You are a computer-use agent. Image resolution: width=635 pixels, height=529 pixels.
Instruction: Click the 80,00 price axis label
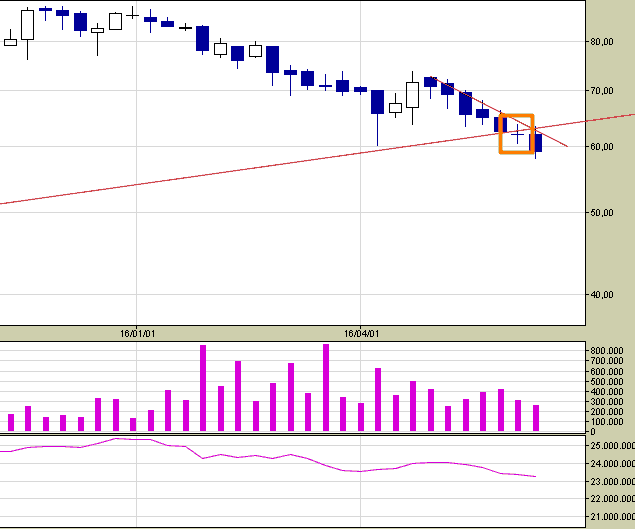(x=603, y=42)
